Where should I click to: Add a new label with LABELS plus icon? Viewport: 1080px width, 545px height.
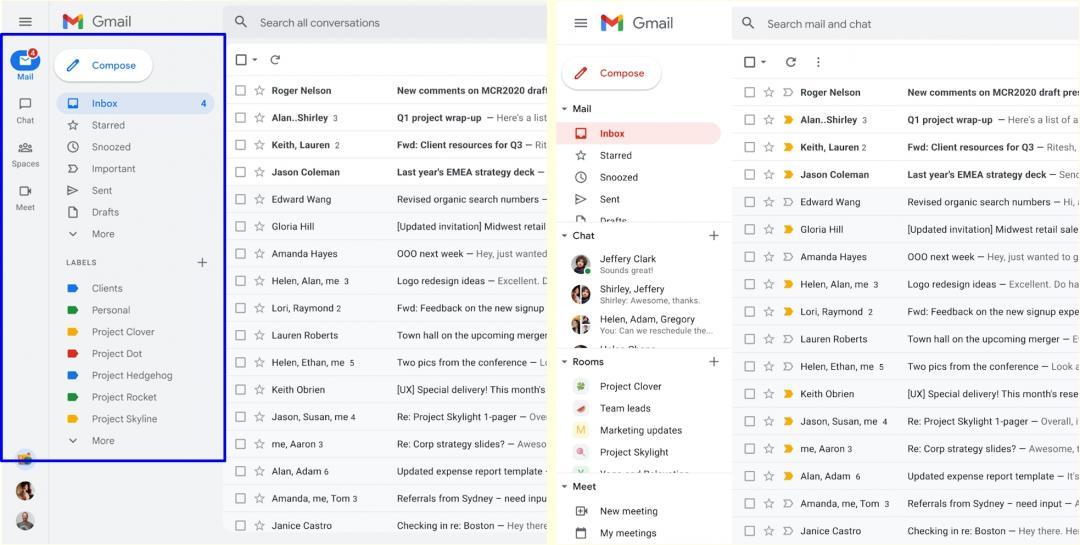click(x=202, y=263)
